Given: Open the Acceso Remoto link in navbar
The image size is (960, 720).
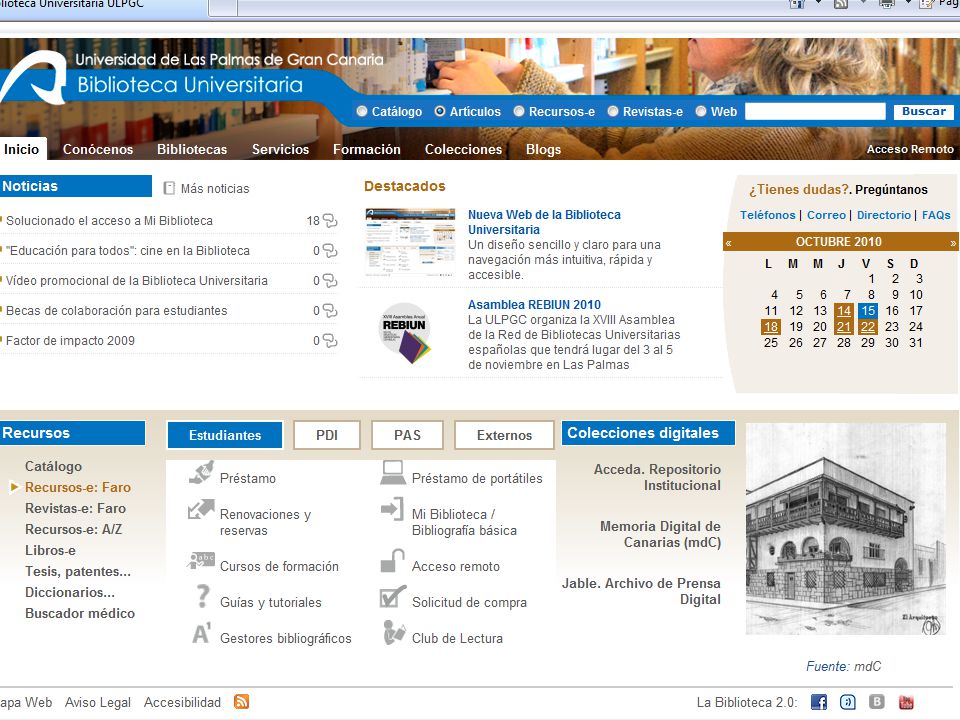Looking at the screenshot, I should (x=910, y=149).
